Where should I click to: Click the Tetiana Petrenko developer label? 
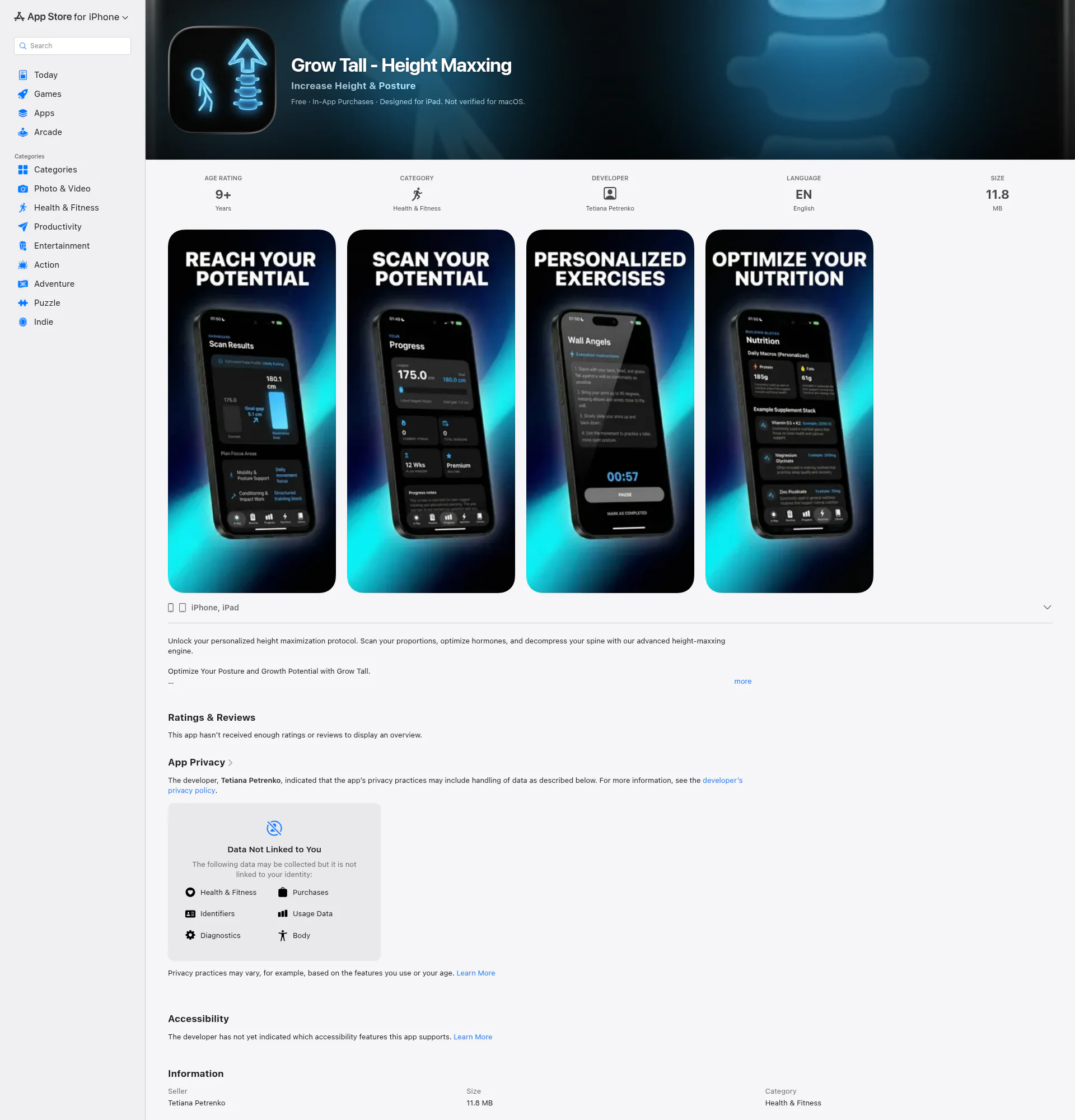coord(610,208)
